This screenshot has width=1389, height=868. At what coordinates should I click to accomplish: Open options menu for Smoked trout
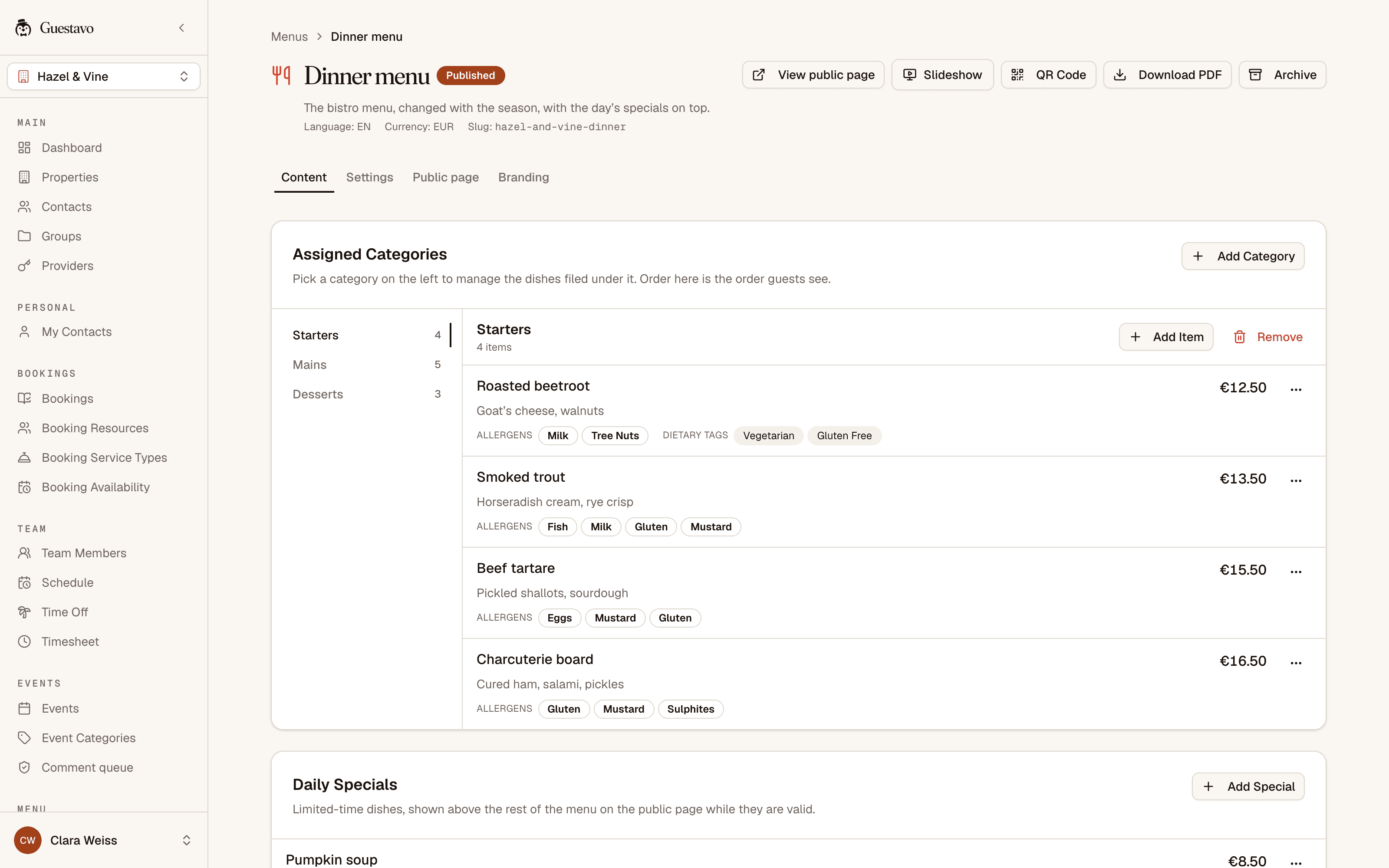pos(1296,481)
